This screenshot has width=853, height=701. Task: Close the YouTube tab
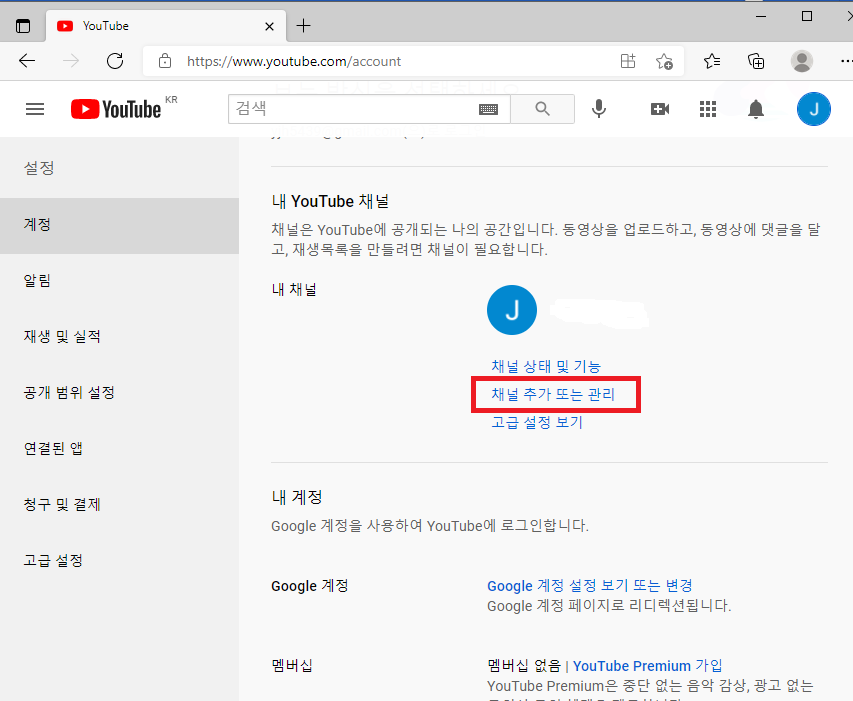[x=269, y=26]
